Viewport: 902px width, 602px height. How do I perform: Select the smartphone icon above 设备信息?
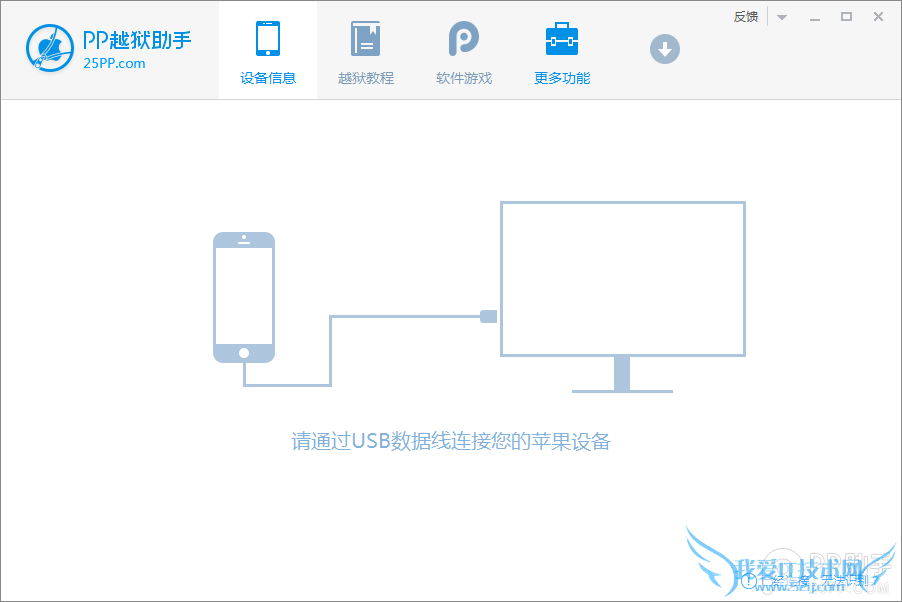point(267,38)
